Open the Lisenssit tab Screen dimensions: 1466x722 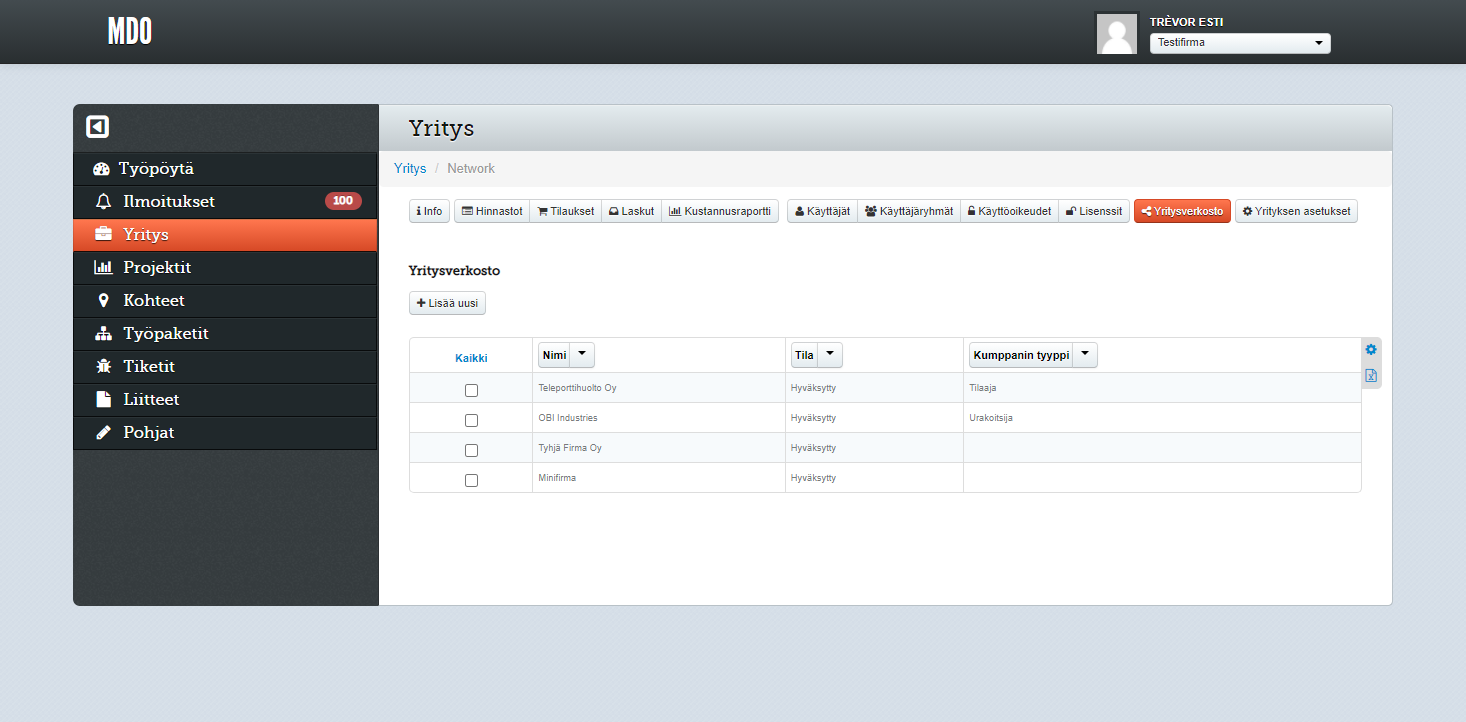[1094, 211]
